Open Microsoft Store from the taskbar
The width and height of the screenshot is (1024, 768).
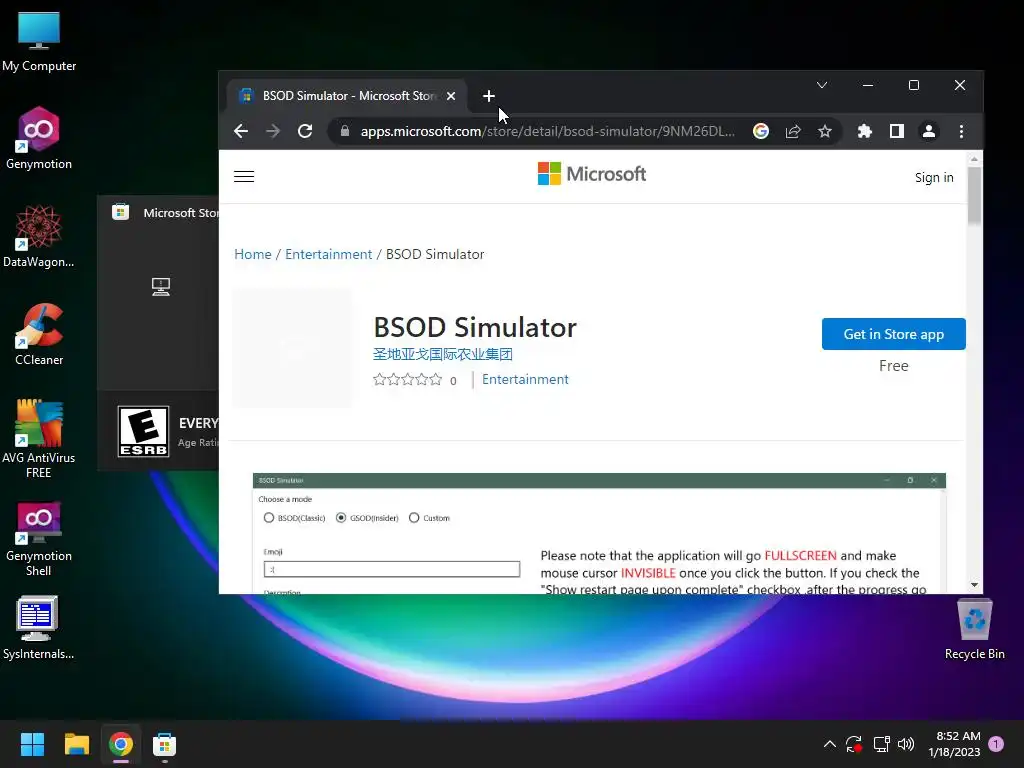click(x=165, y=744)
